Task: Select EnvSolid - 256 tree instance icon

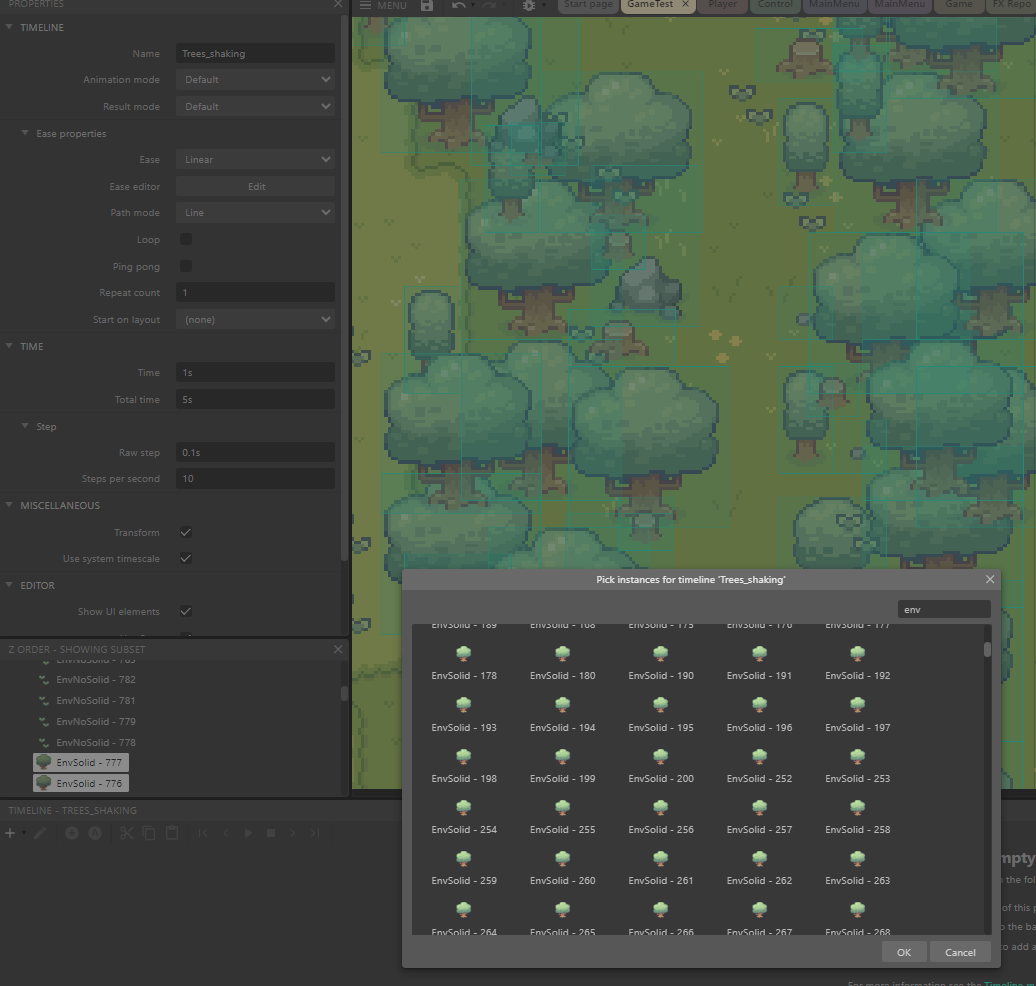Action: coord(661,807)
